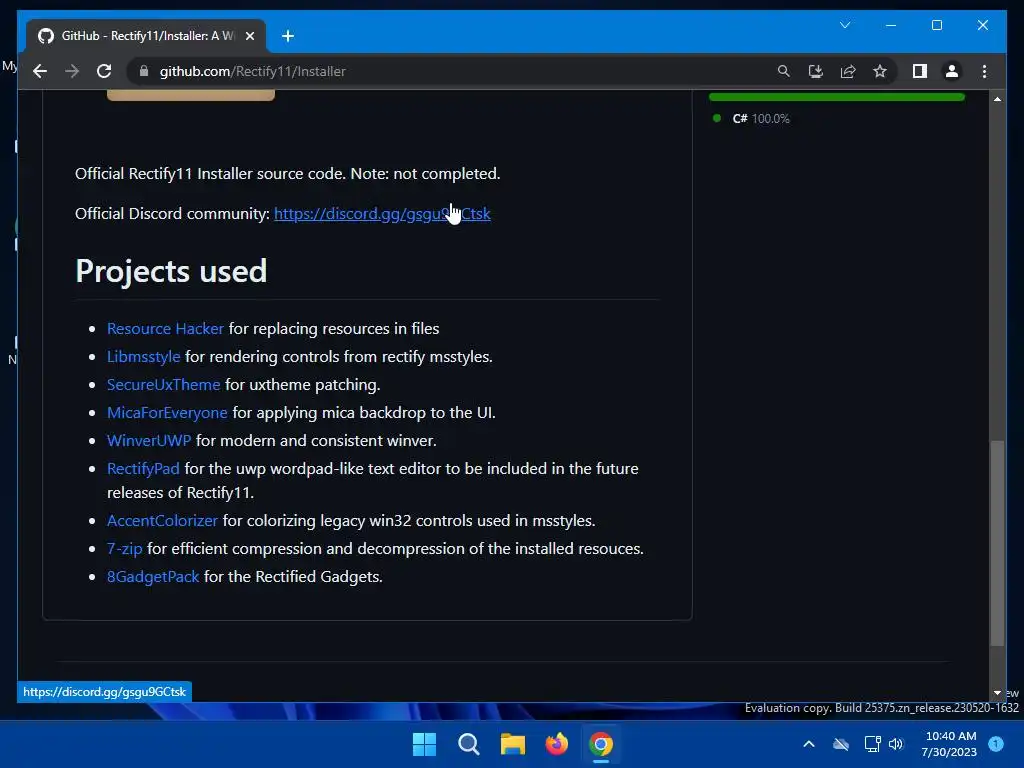Image resolution: width=1024 pixels, height=768 pixels.
Task: Open Chrome three-dot menu
Action: (984, 71)
